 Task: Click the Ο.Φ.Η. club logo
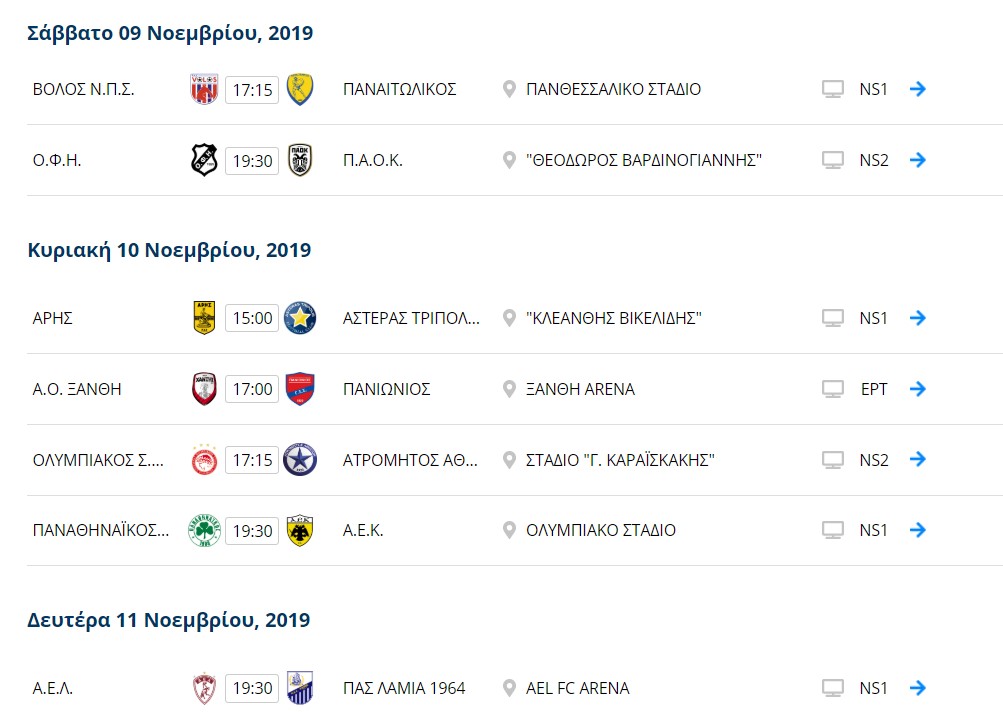pos(204,160)
